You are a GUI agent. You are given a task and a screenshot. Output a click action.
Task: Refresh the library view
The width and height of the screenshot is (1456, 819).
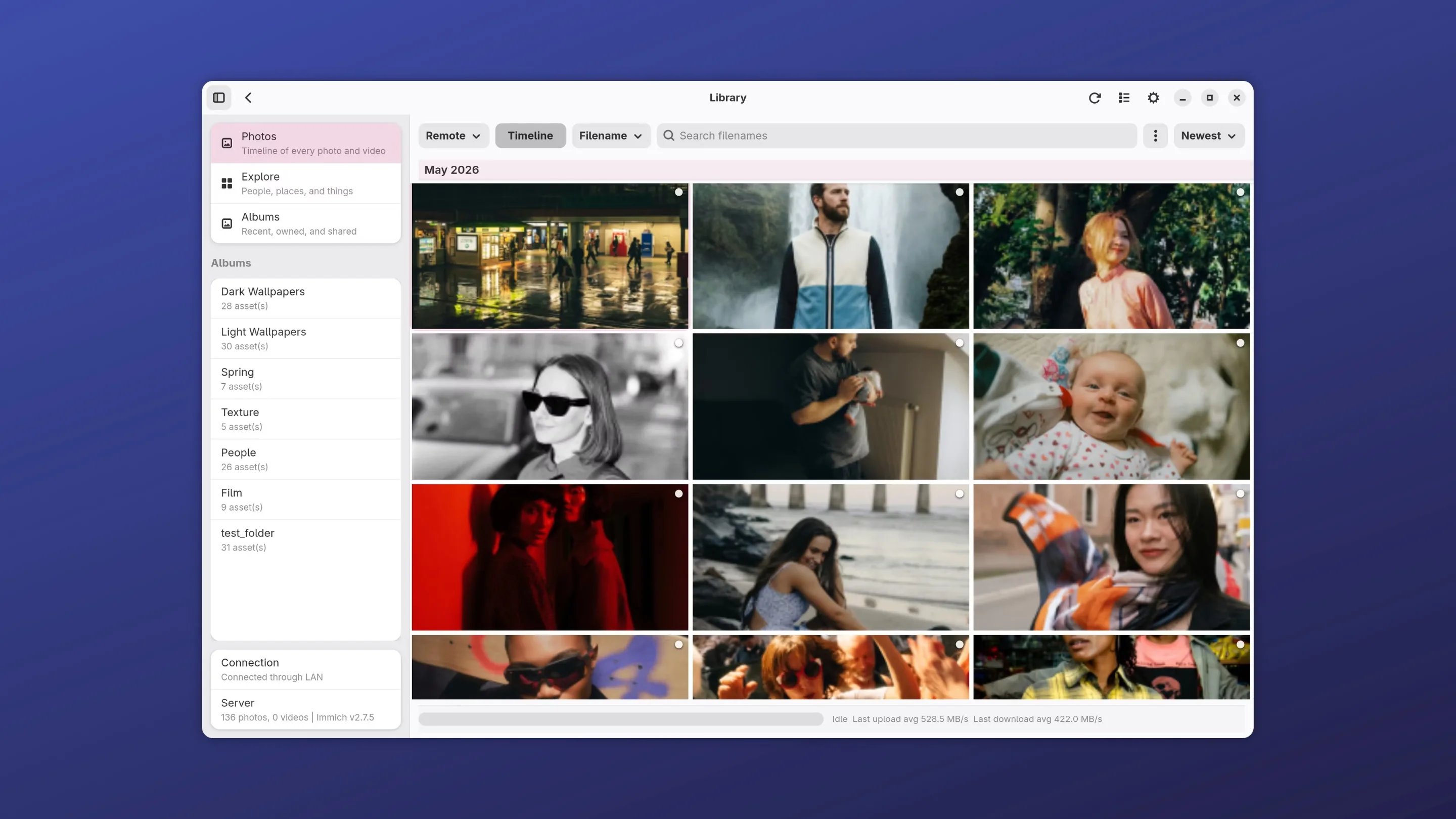(1094, 98)
